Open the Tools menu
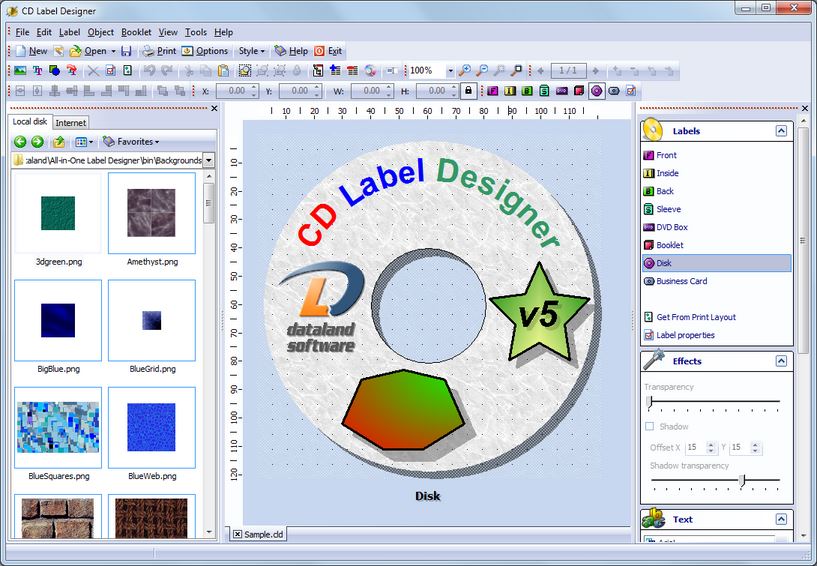 pos(196,32)
